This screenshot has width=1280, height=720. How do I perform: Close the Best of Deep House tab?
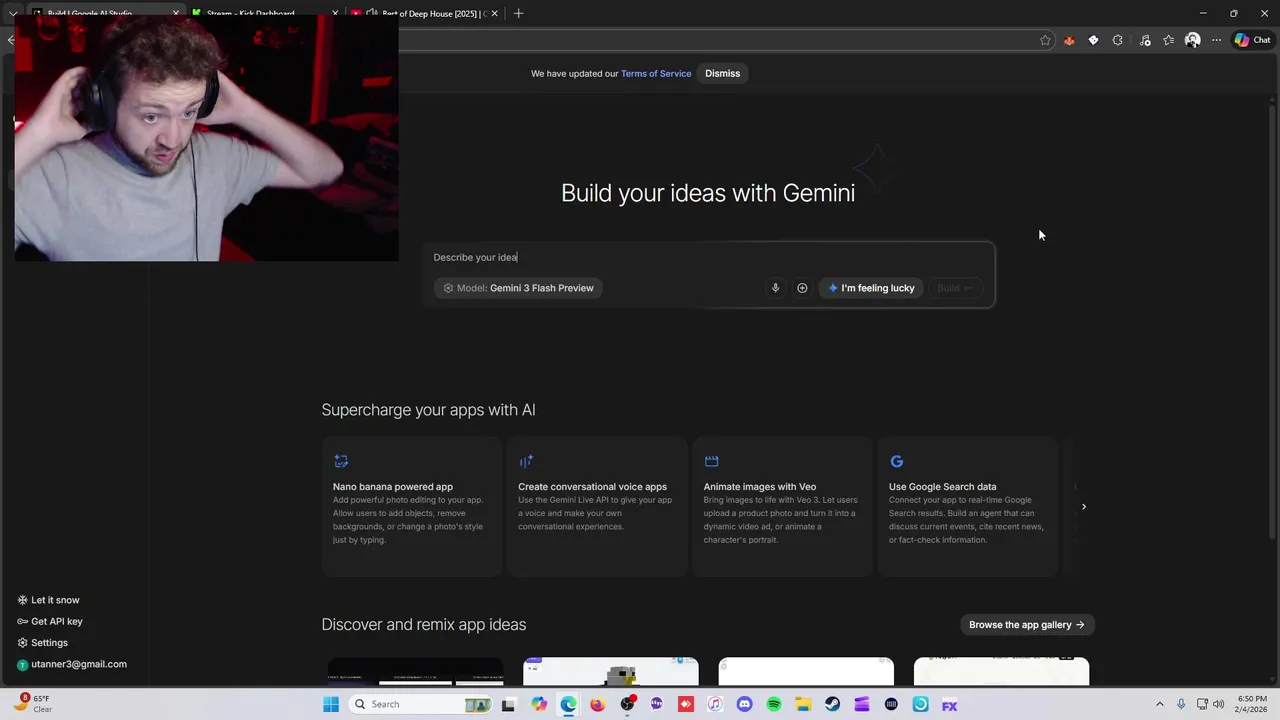click(x=494, y=14)
